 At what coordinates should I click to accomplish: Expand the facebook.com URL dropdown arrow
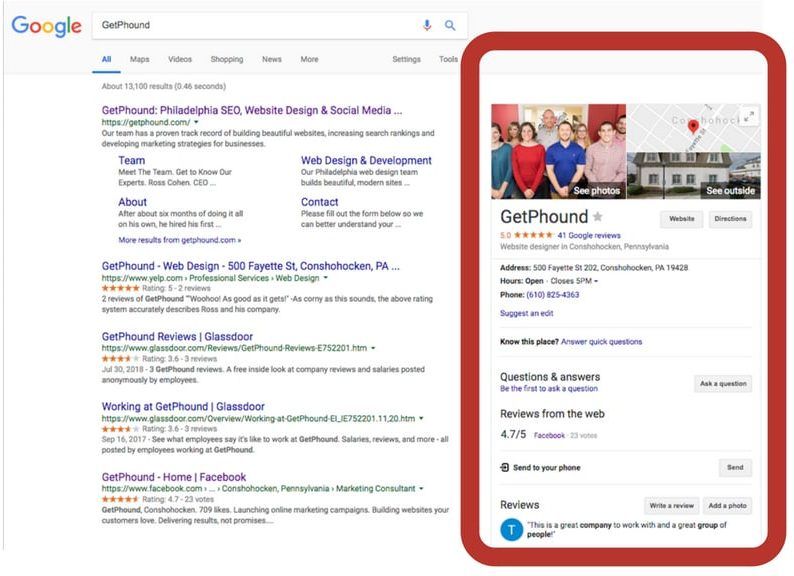[421, 488]
